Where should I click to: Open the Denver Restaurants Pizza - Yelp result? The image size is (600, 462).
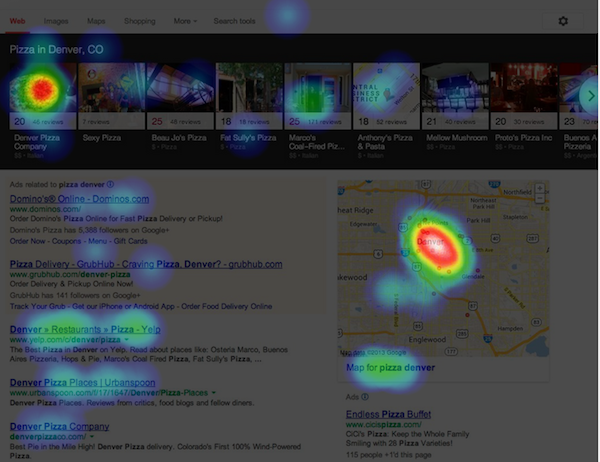point(85,329)
